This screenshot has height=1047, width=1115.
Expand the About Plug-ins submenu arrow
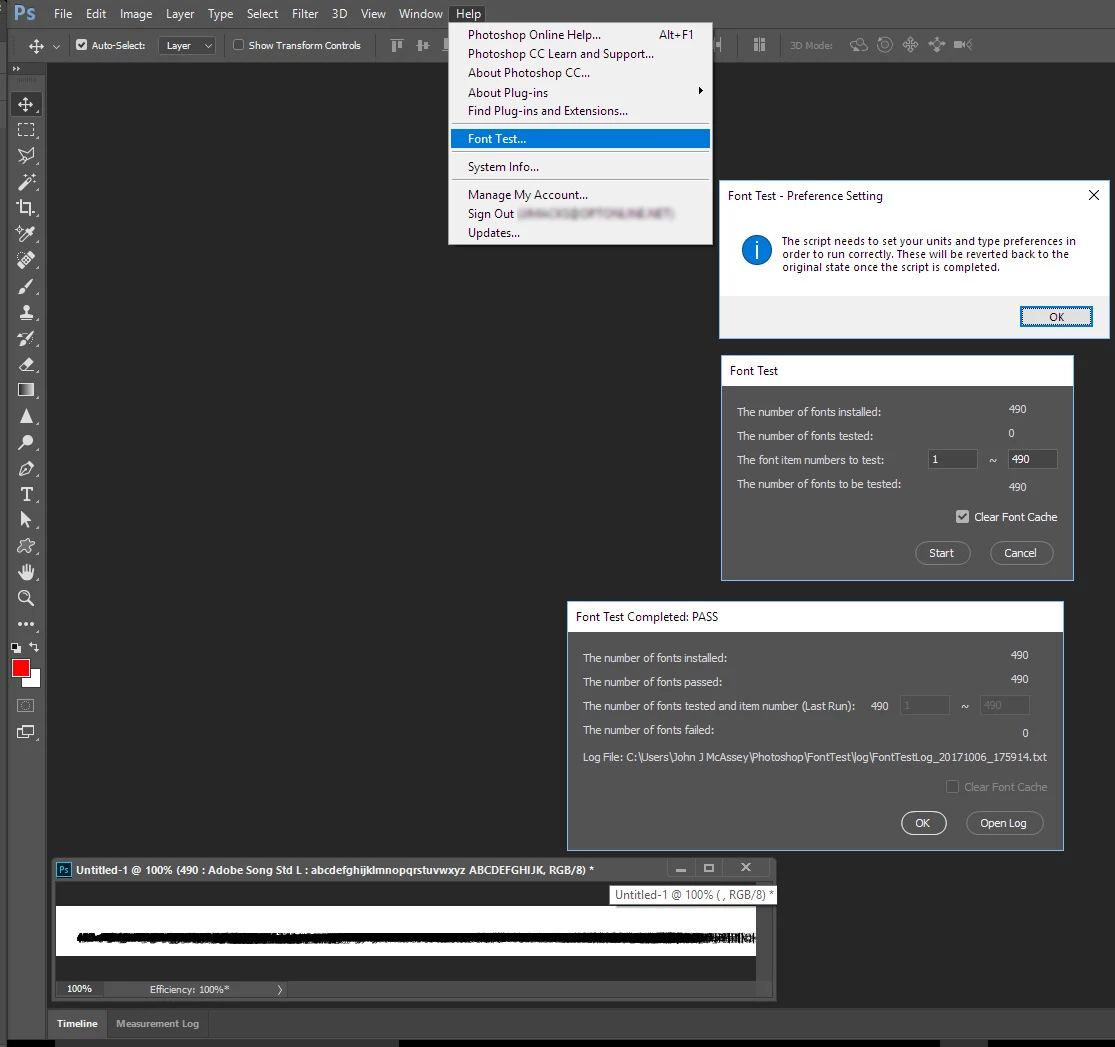[700, 90]
